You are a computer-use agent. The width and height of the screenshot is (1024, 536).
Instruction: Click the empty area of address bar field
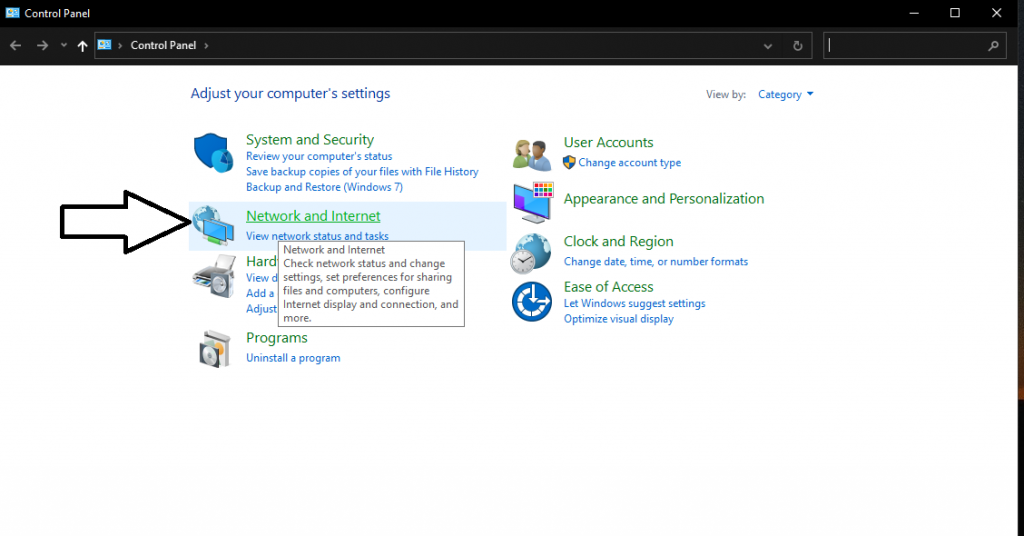(483, 46)
